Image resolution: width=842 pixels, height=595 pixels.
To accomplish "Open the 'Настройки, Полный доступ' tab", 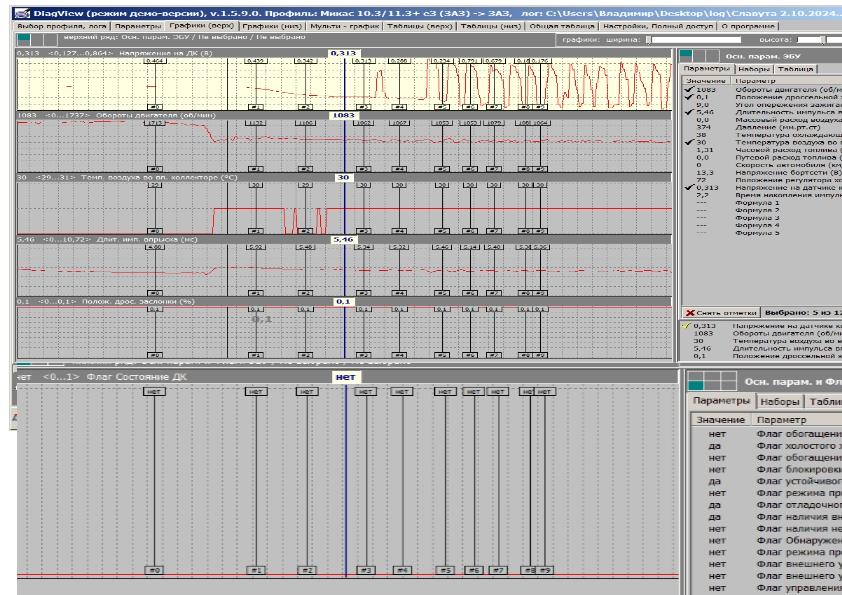I will click(658, 26).
